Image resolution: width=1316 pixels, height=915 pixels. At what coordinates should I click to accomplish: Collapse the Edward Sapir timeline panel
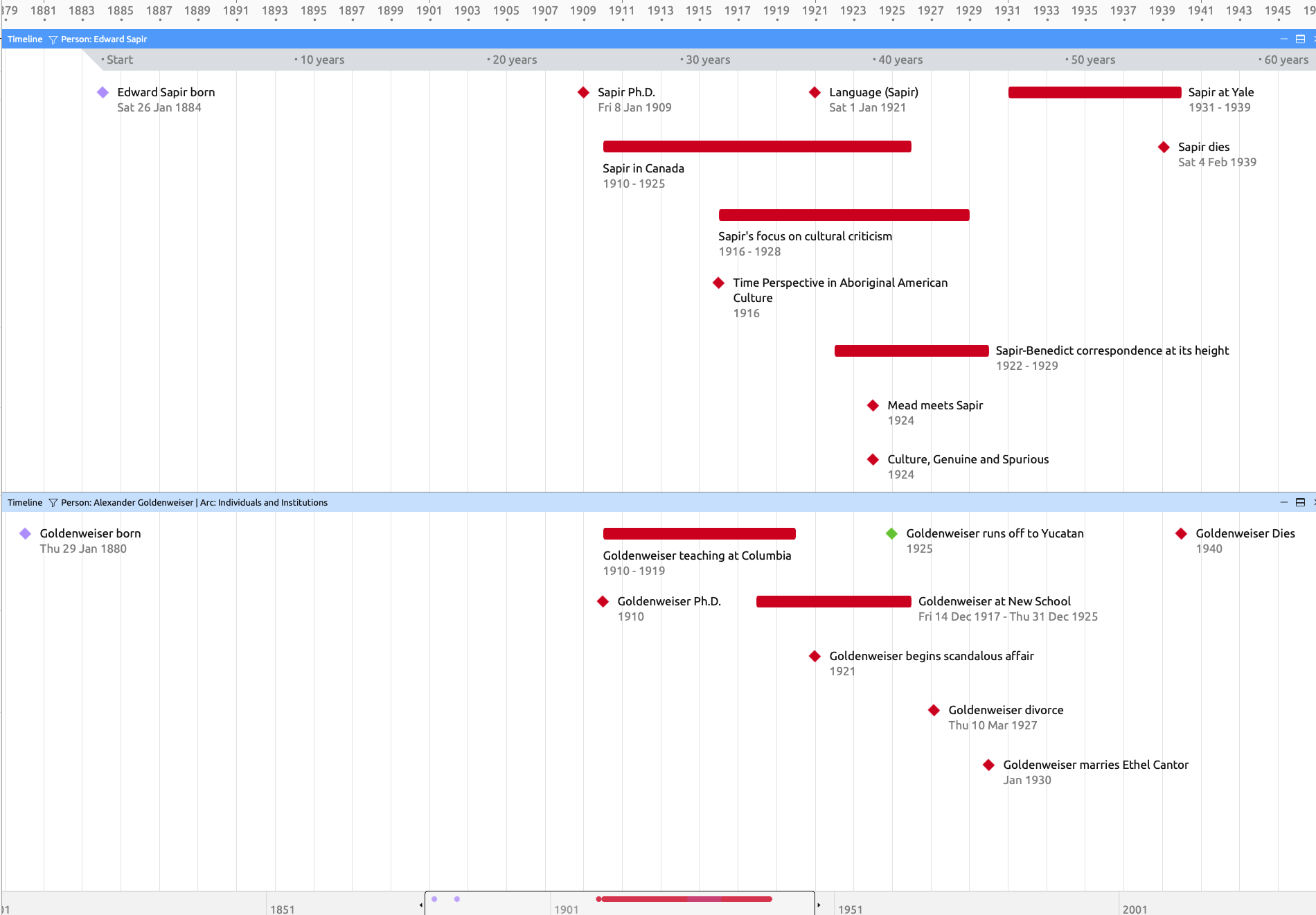[1283, 39]
